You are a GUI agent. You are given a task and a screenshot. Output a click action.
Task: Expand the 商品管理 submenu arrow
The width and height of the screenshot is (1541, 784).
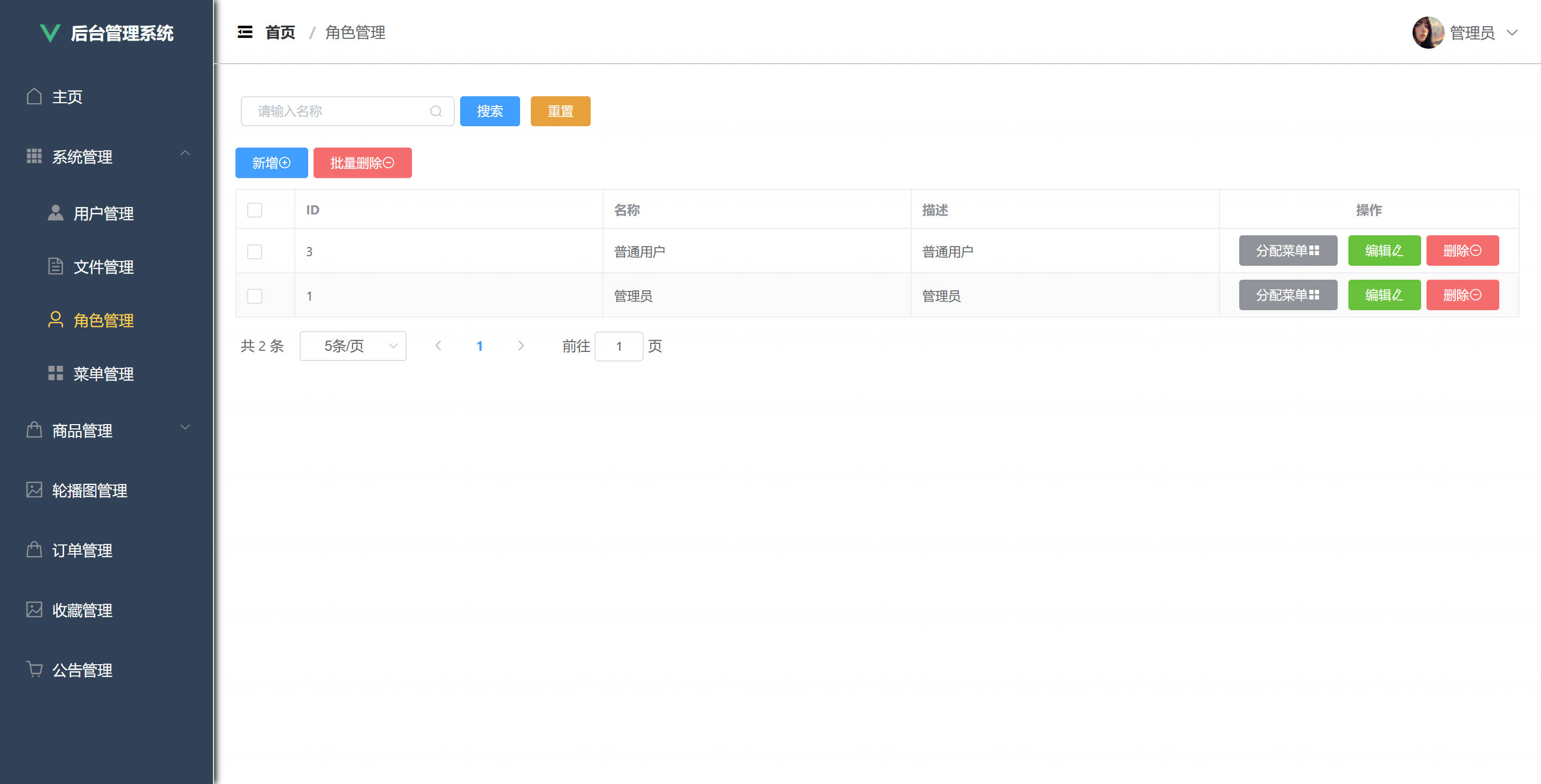coord(185,427)
